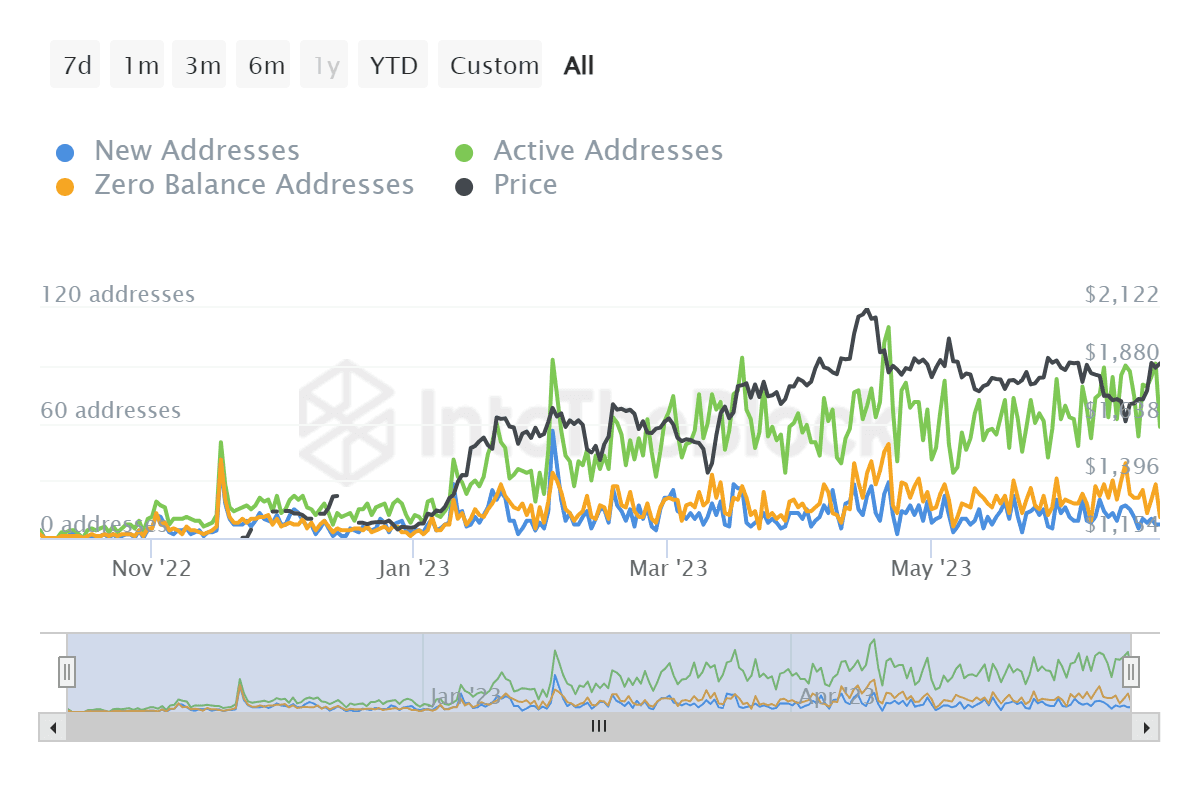The height and width of the screenshot is (800, 1200).
Task: Set the range to 6m
Action: (266, 66)
